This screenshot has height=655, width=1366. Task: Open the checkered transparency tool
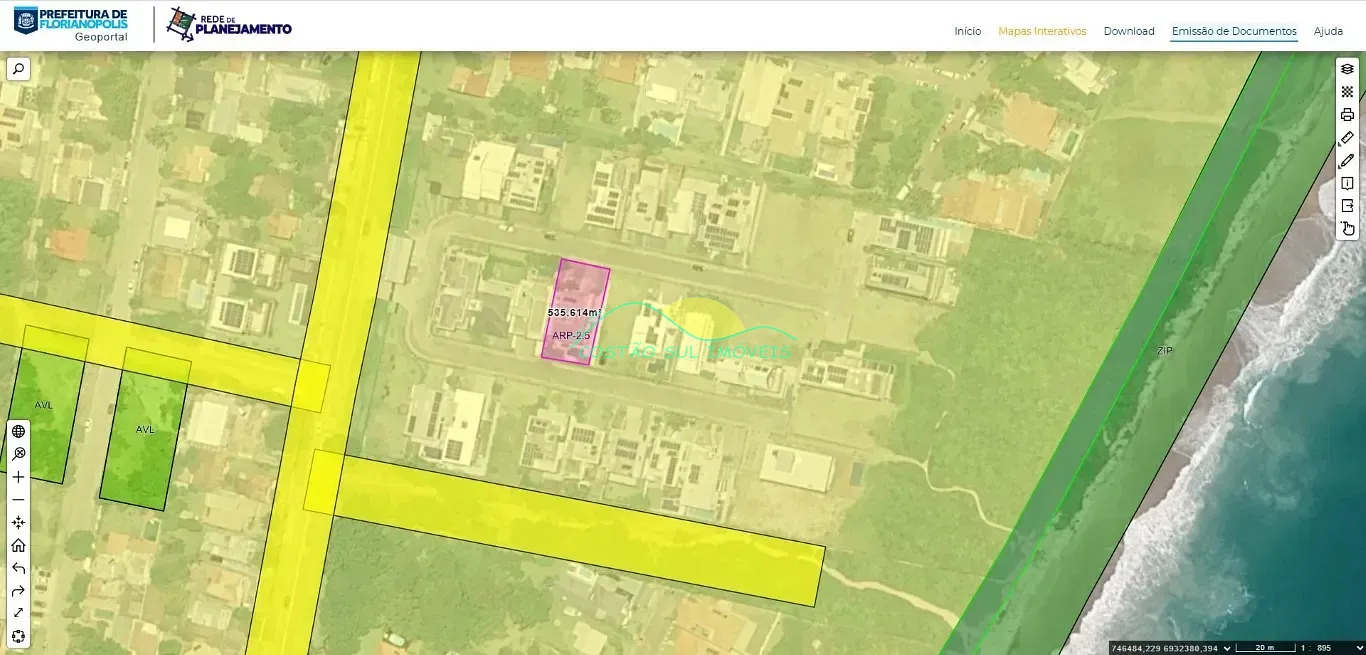click(1347, 91)
